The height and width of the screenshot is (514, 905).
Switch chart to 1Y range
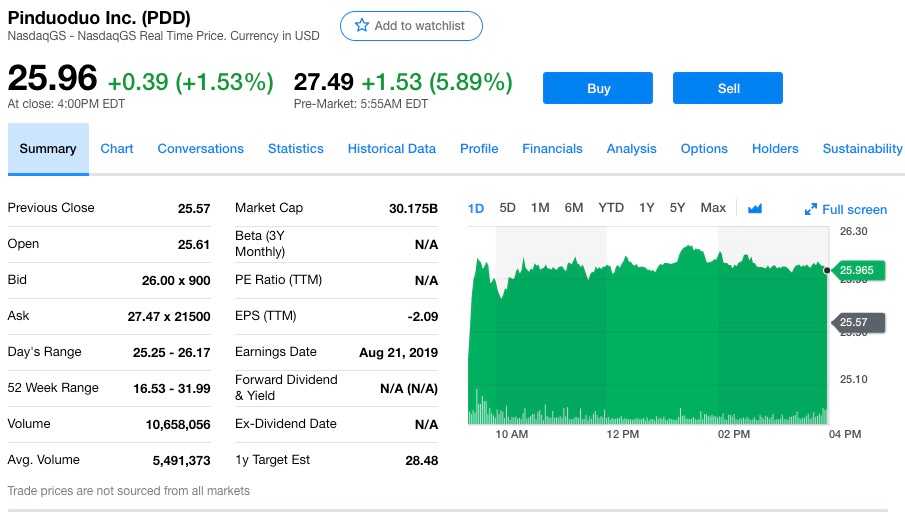click(646, 208)
